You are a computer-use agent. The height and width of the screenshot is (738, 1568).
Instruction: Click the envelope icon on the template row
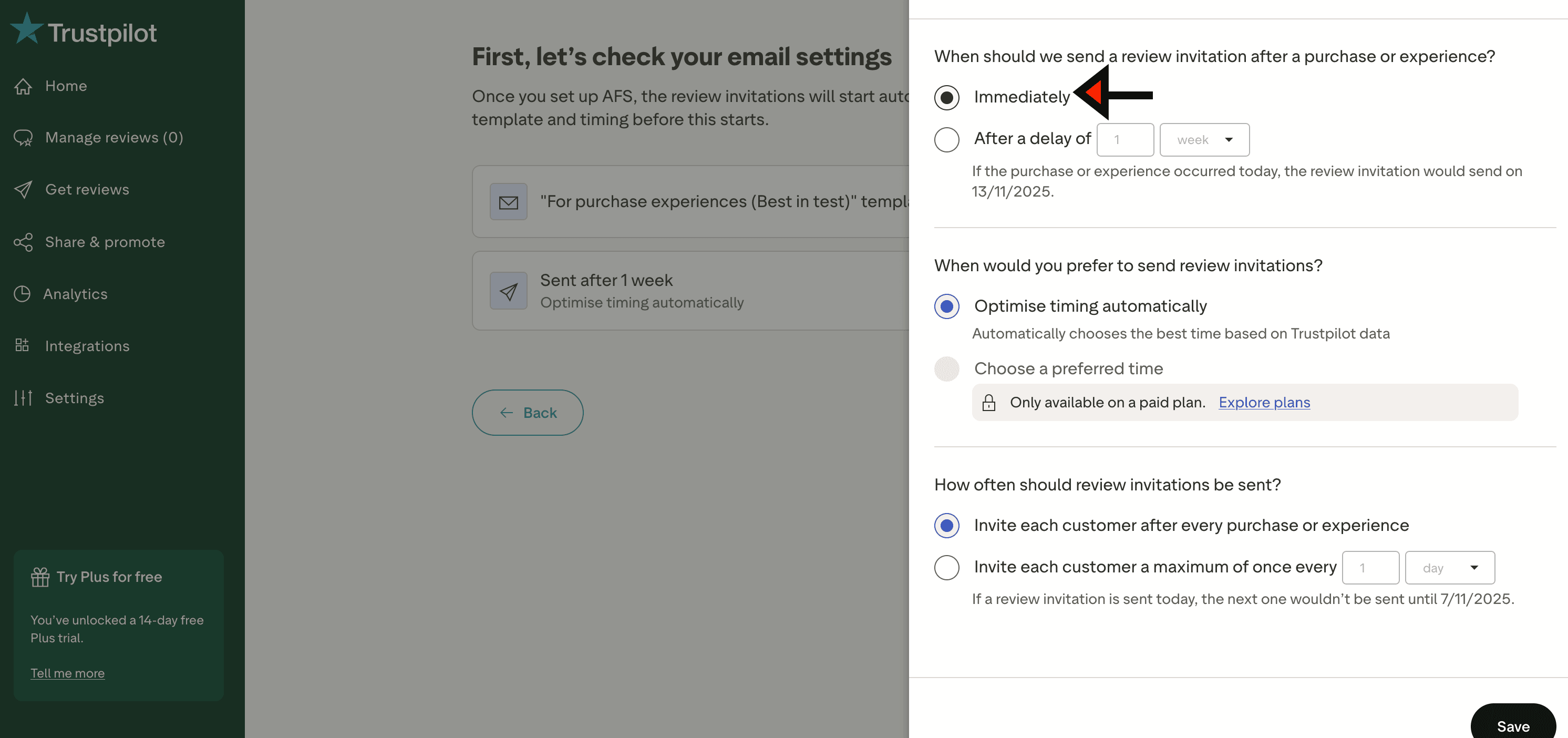coord(508,201)
